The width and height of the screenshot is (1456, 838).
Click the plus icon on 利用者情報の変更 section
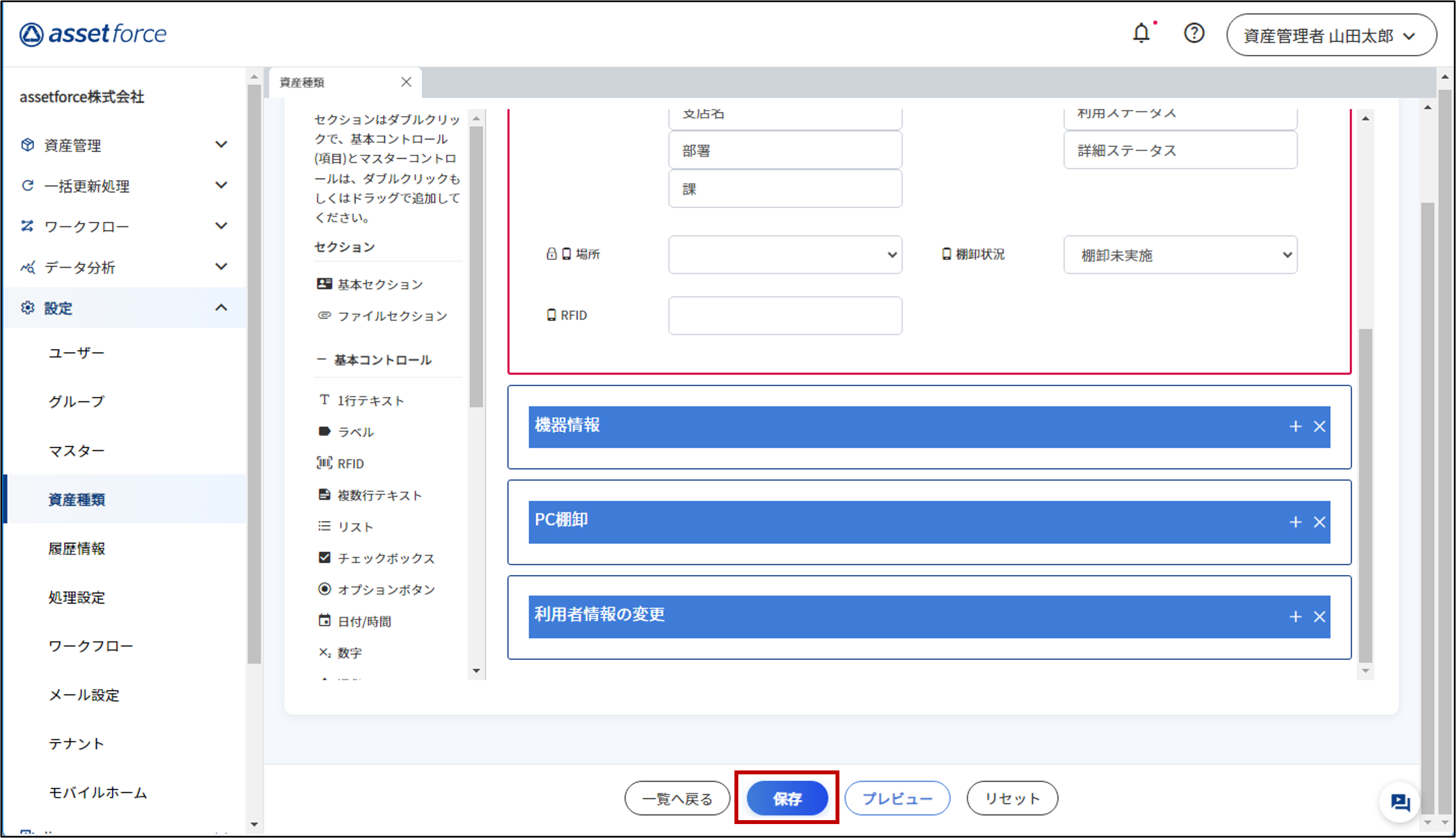coord(1295,617)
